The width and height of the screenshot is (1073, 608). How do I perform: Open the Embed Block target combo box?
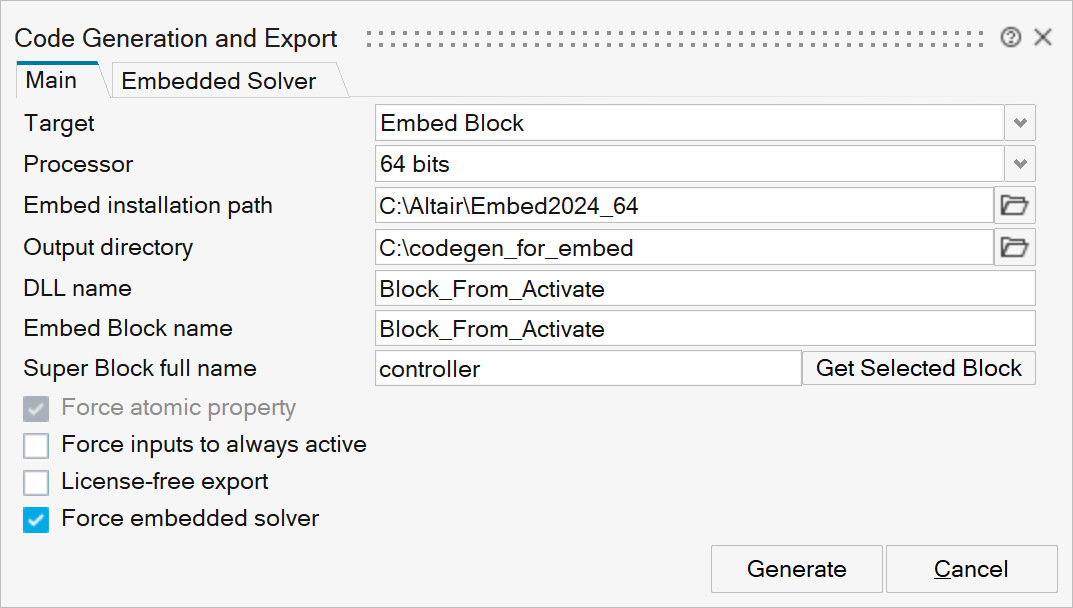pos(690,123)
